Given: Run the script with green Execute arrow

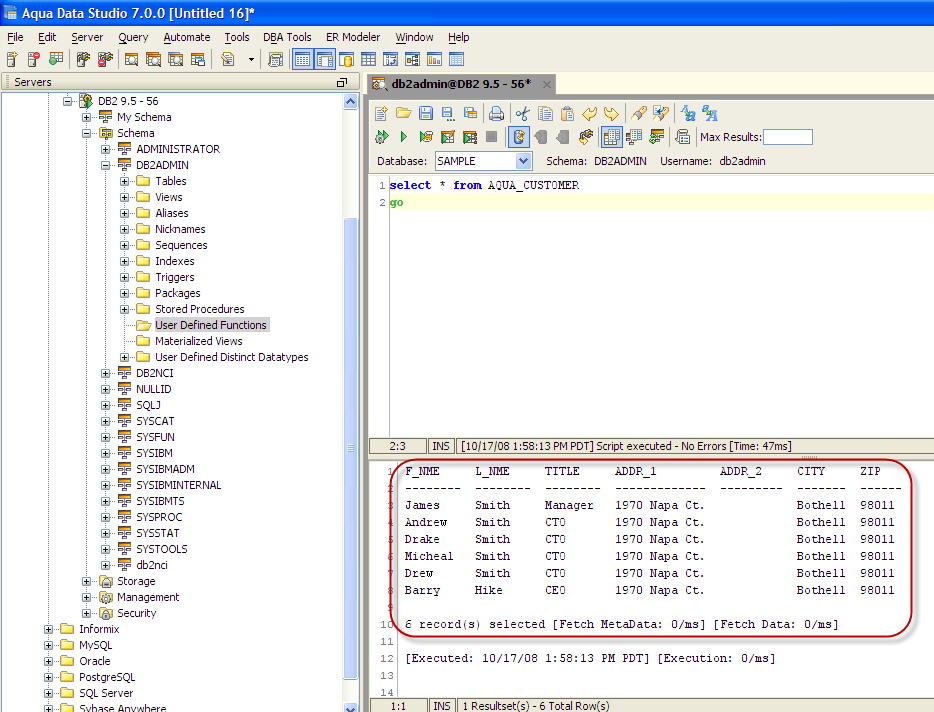Looking at the screenshot, I should point(403,137).
